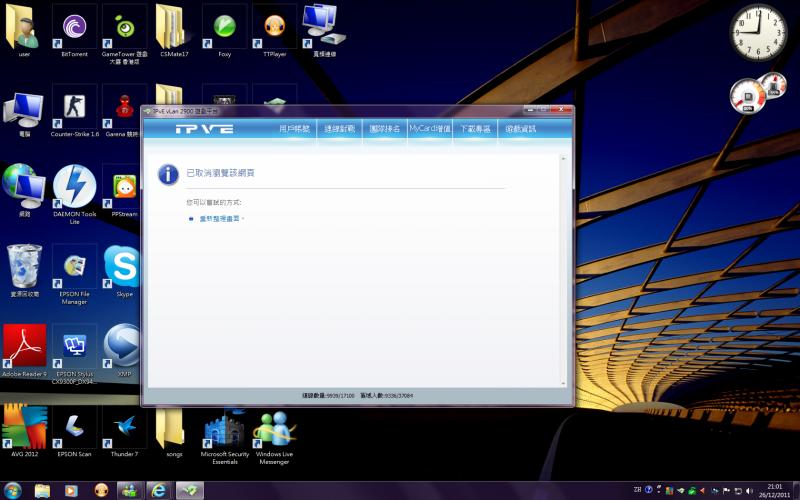This screenshot has height=500, width=800.
Task: Click the taskbar clock showing 21:01
Action: click(774, 491)
